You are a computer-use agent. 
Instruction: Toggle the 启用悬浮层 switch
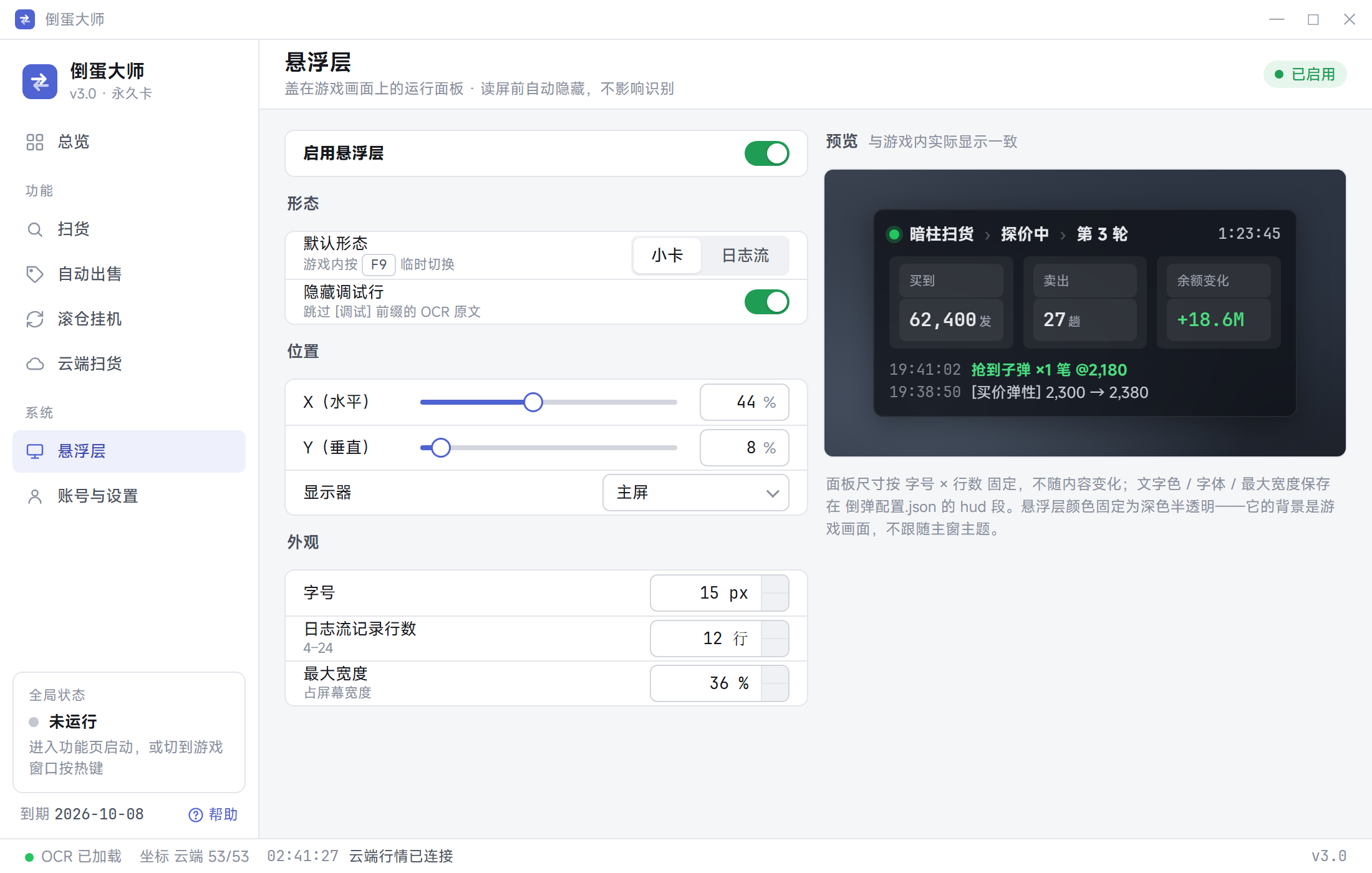click(766, 153)
